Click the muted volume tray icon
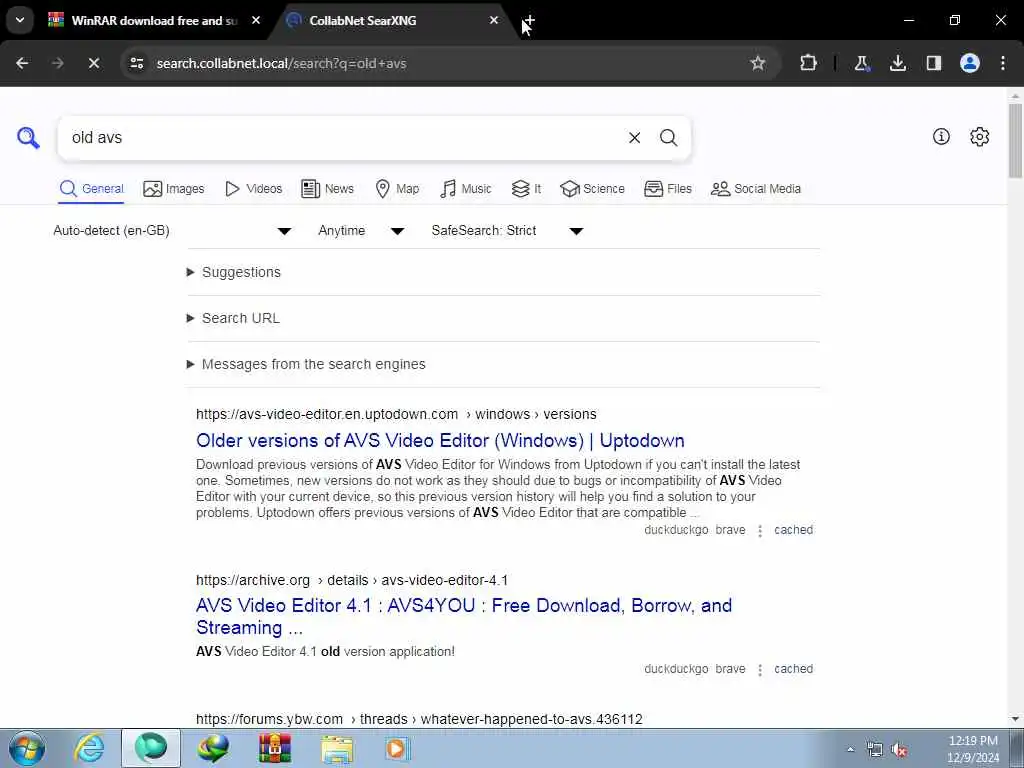 (x=900, y=750)
